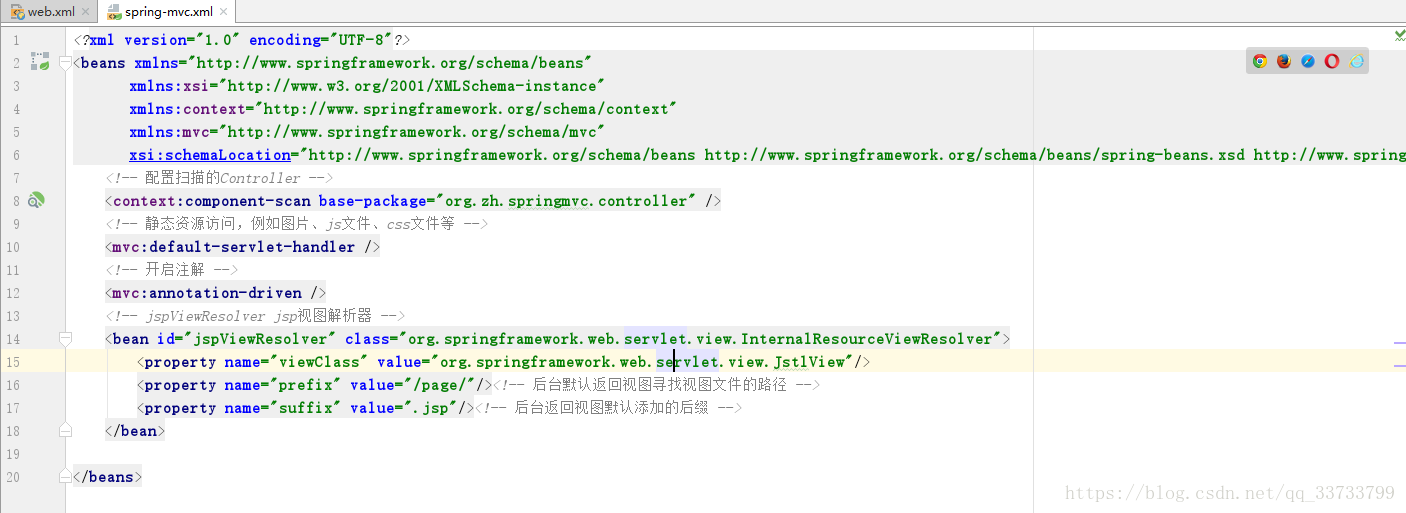Click the jspViewResolver jsp视图解析器 comment
This screenshot has width=1406, height=513.
[x=255, y=316]
